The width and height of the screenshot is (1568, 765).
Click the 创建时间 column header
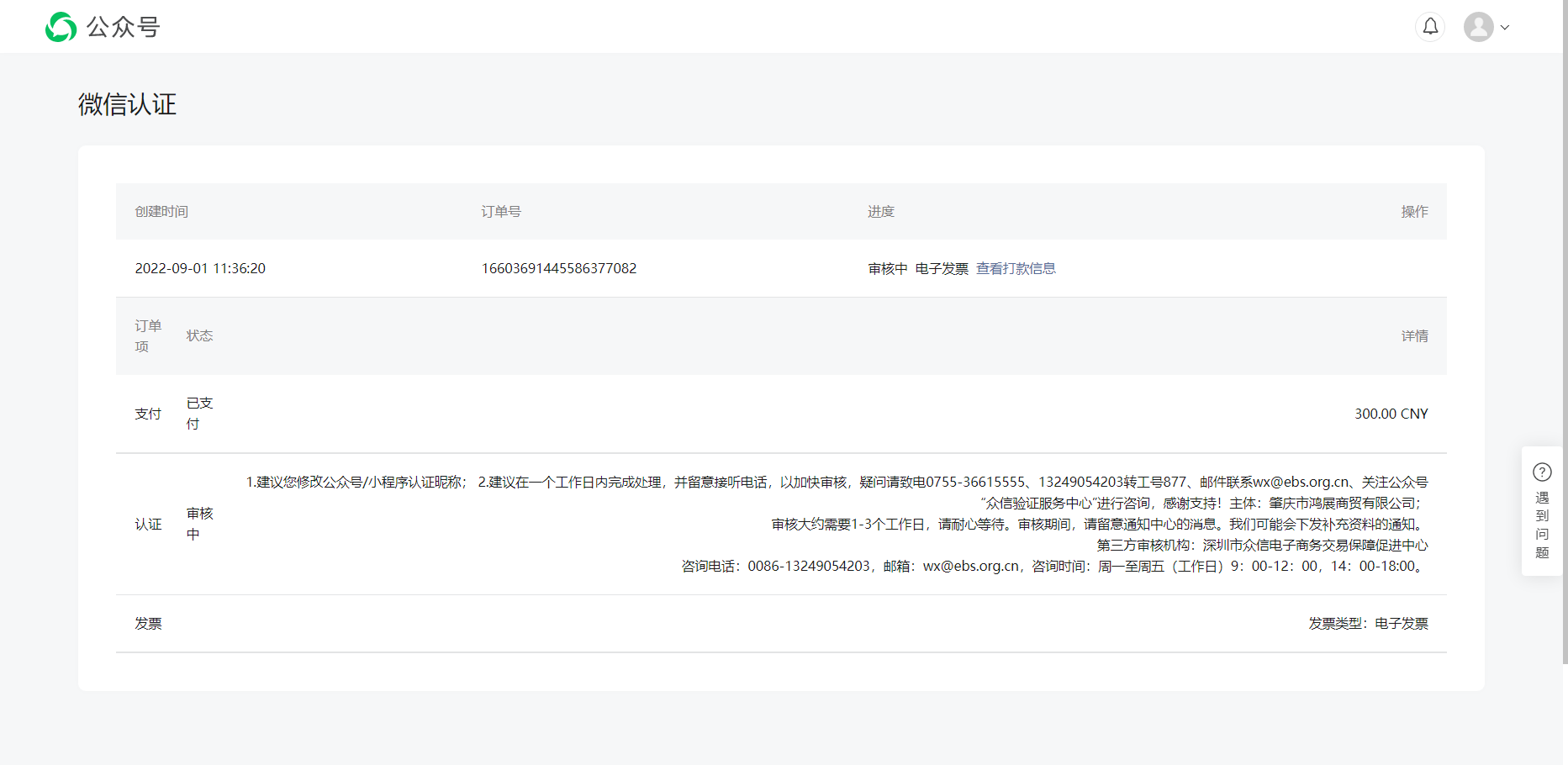(x=161, y=211)
